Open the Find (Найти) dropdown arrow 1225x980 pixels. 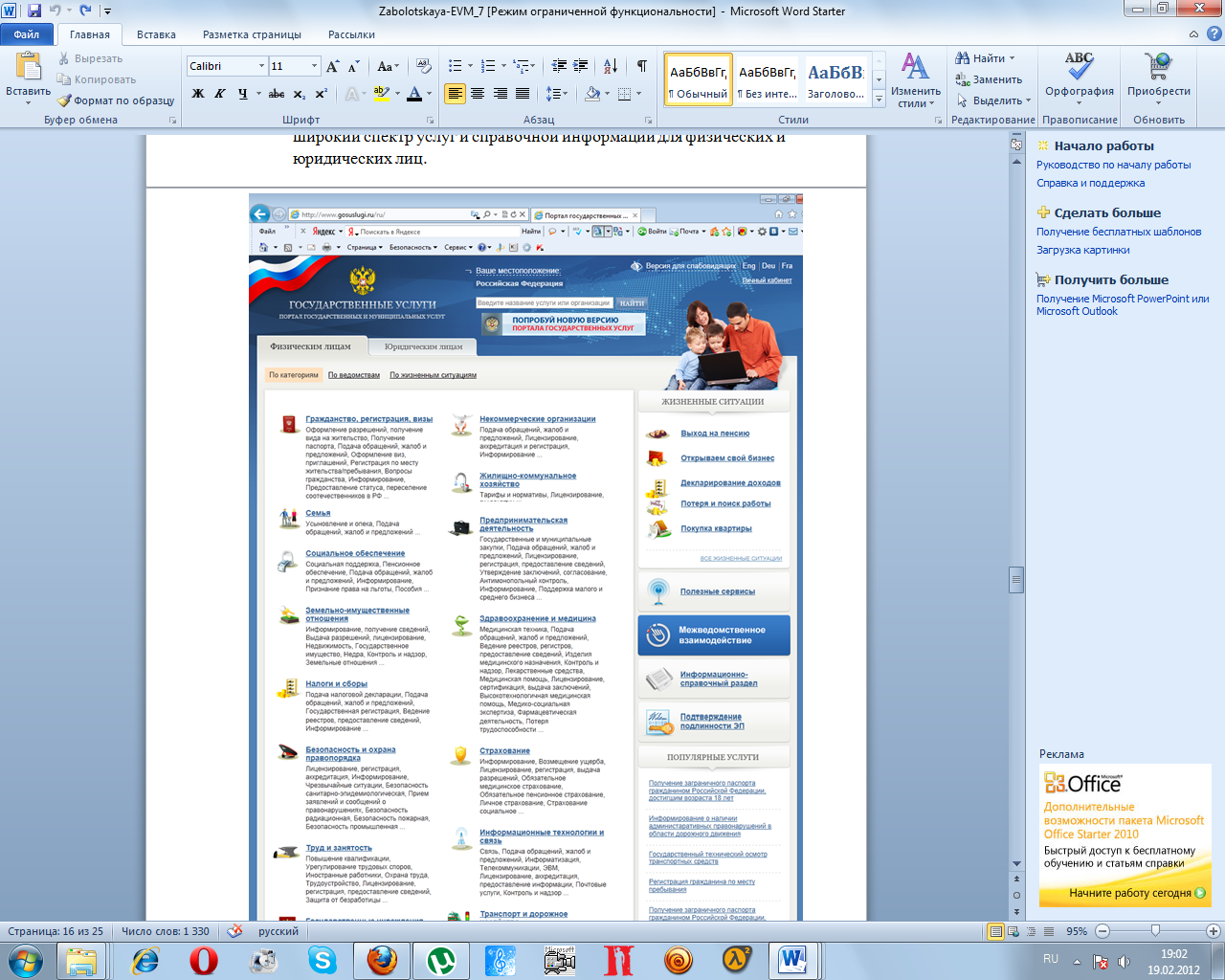pyautogui.click(x=1012, y=58)
